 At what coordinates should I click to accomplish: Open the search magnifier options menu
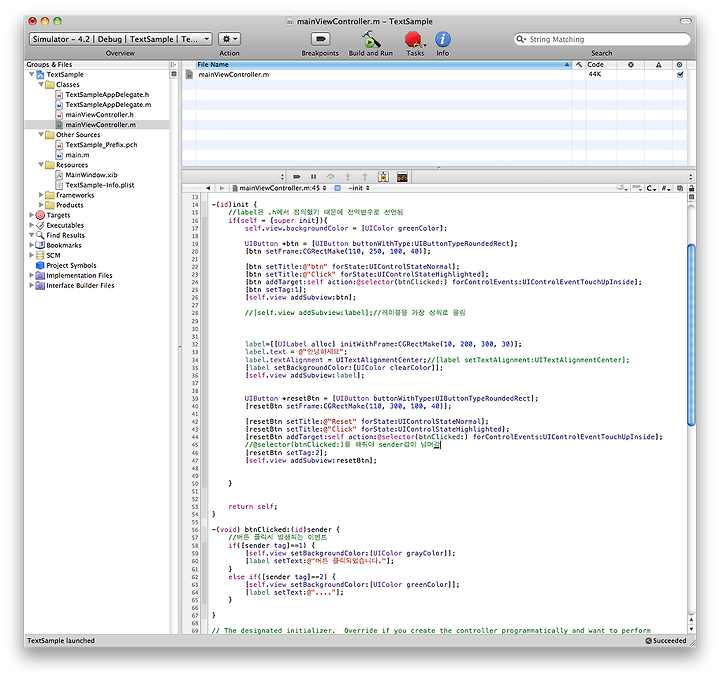pyautogui.click(x=520, y=39)
